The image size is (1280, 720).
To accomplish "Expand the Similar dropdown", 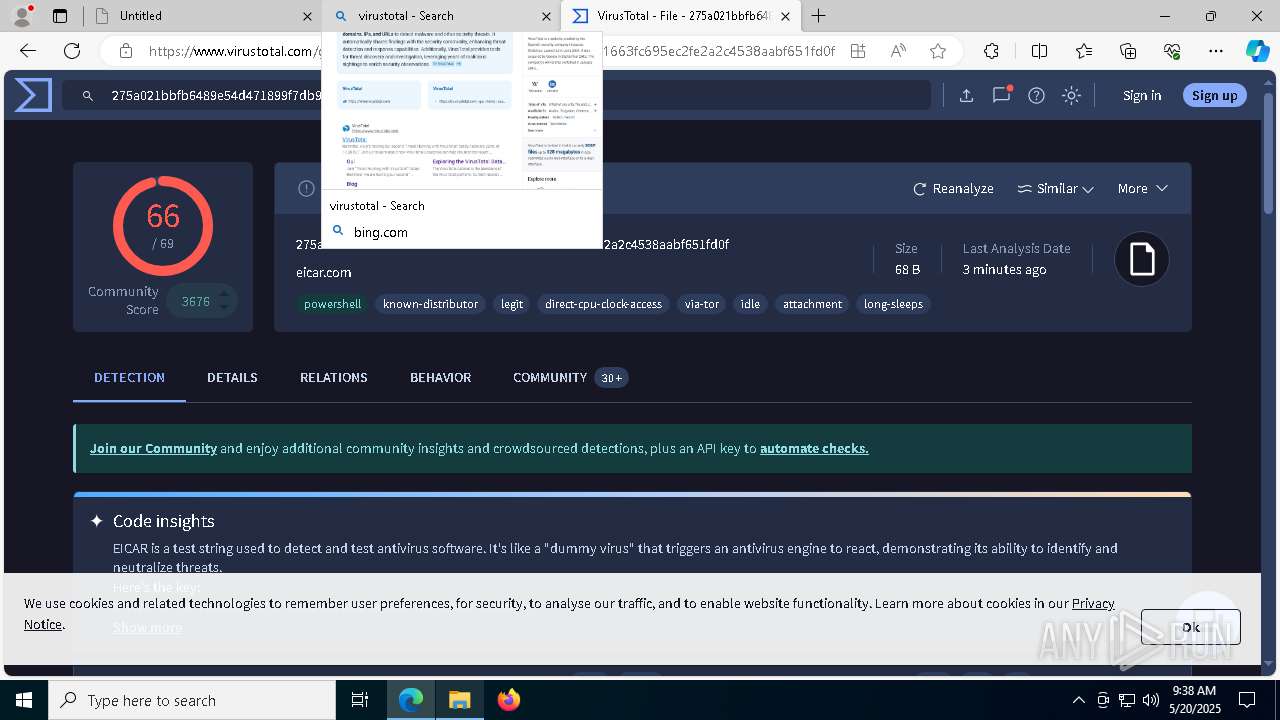I will tap(1055, 188).
